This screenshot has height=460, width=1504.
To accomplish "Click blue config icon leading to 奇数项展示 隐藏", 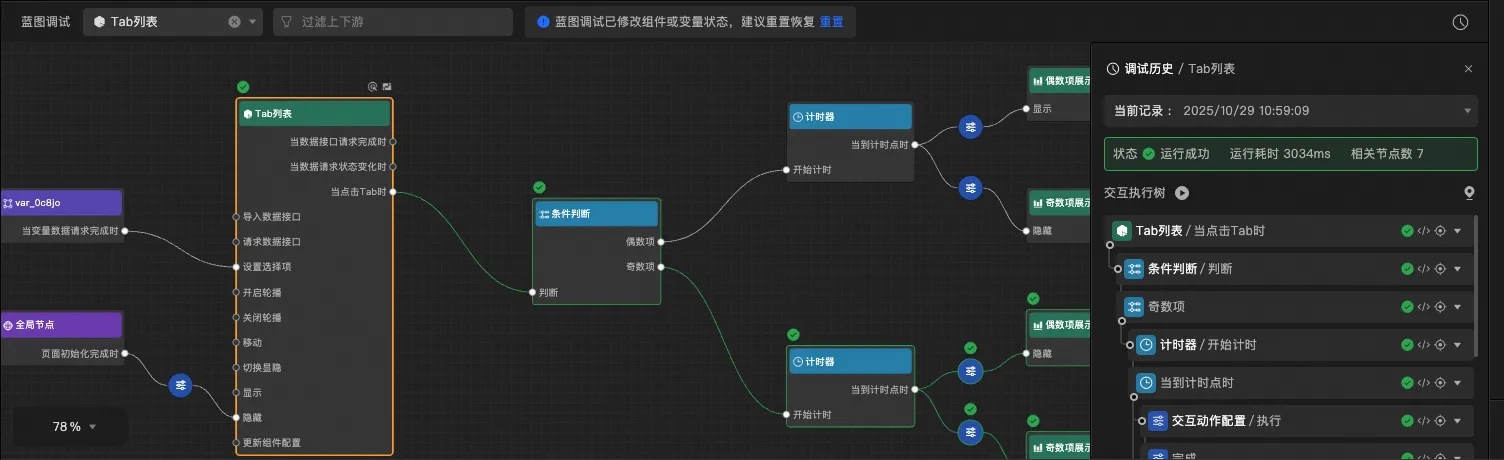I will click(x=970, y=187).
